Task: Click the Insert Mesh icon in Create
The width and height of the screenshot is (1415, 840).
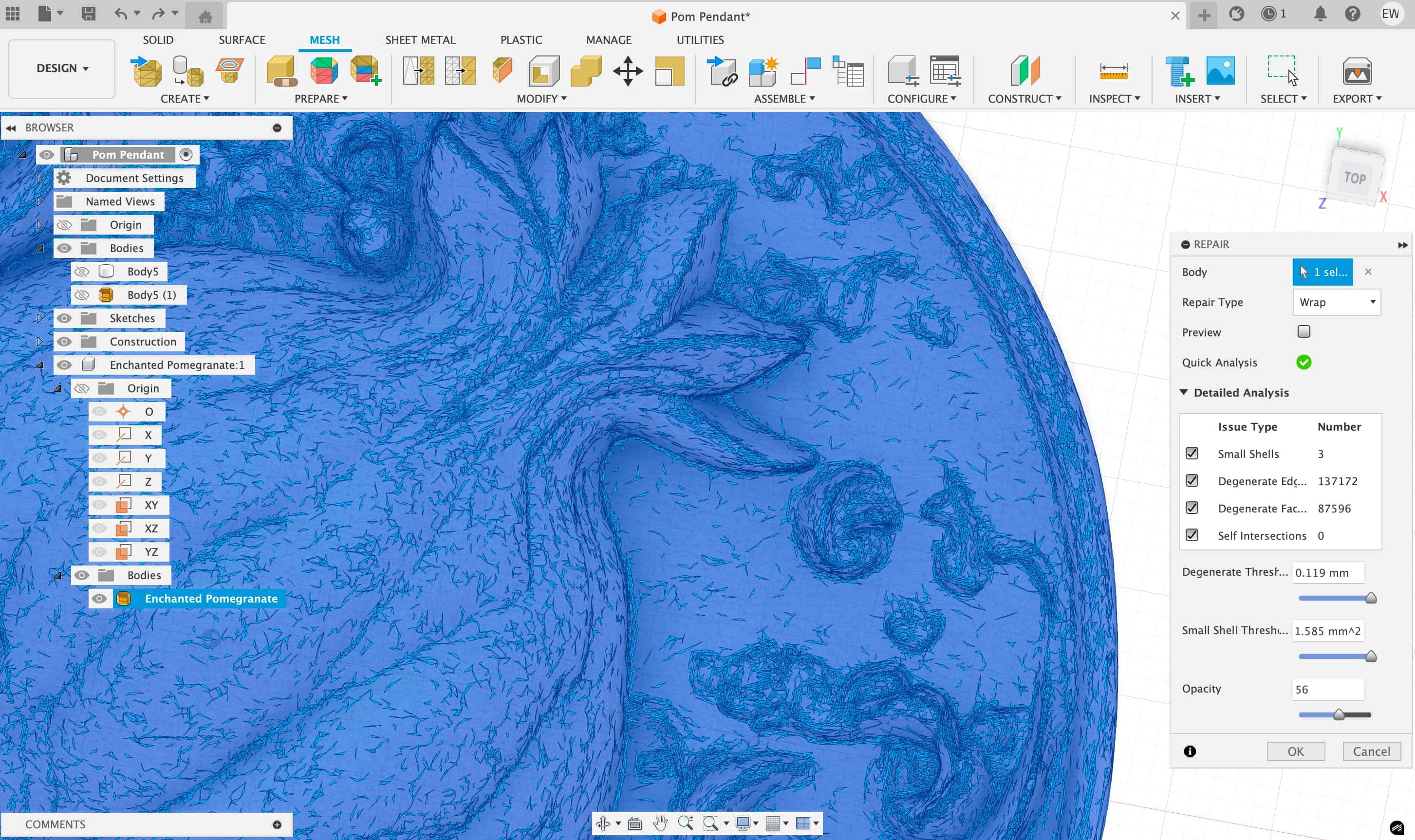Action: tap(146, 72)
